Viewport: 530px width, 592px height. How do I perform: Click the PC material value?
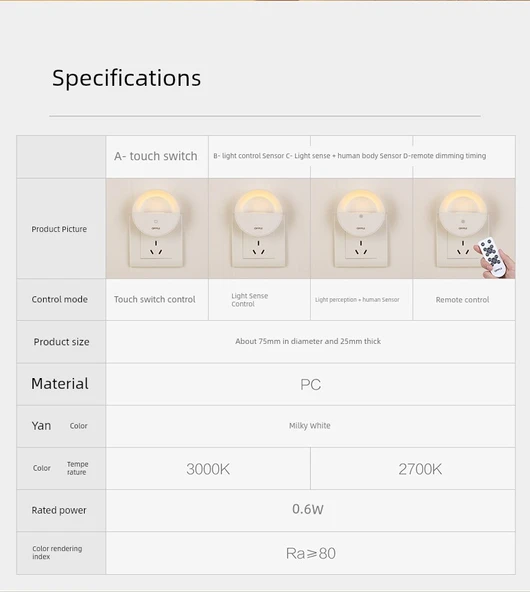(x=311, y=385)
